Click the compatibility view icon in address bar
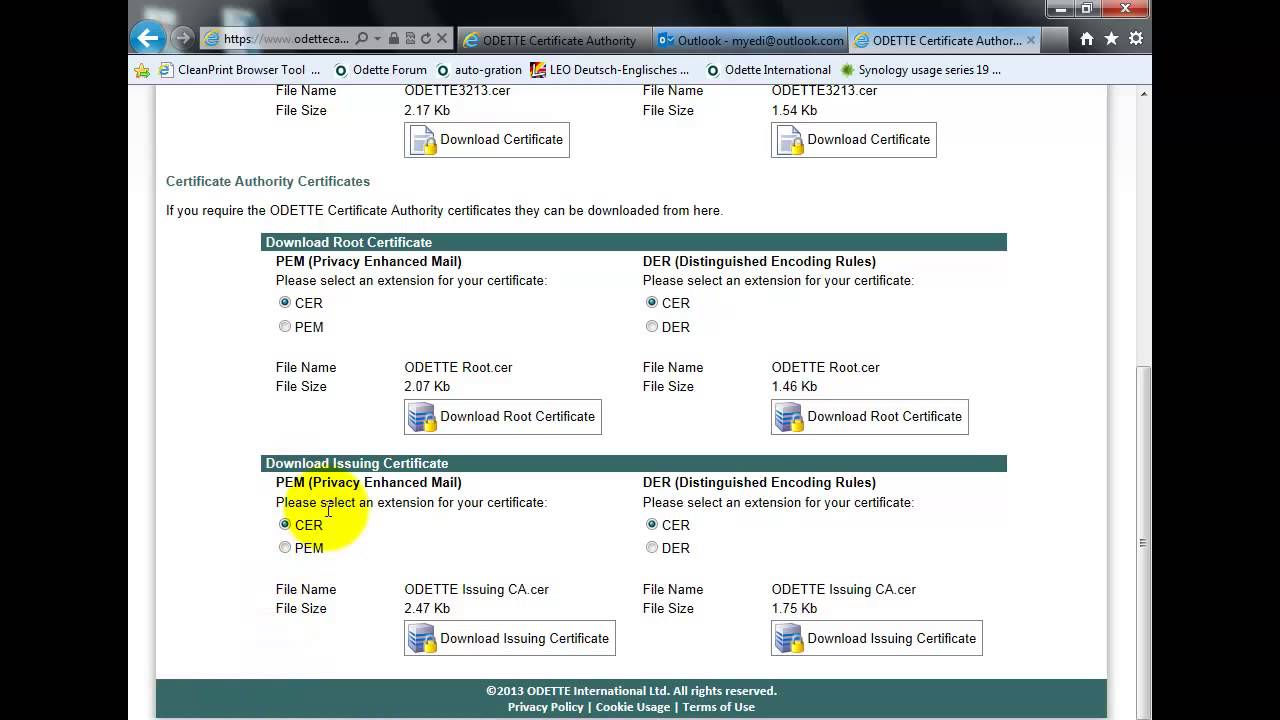The height and width of the screenshot is (720, 1280). click(x=410, y=39)
